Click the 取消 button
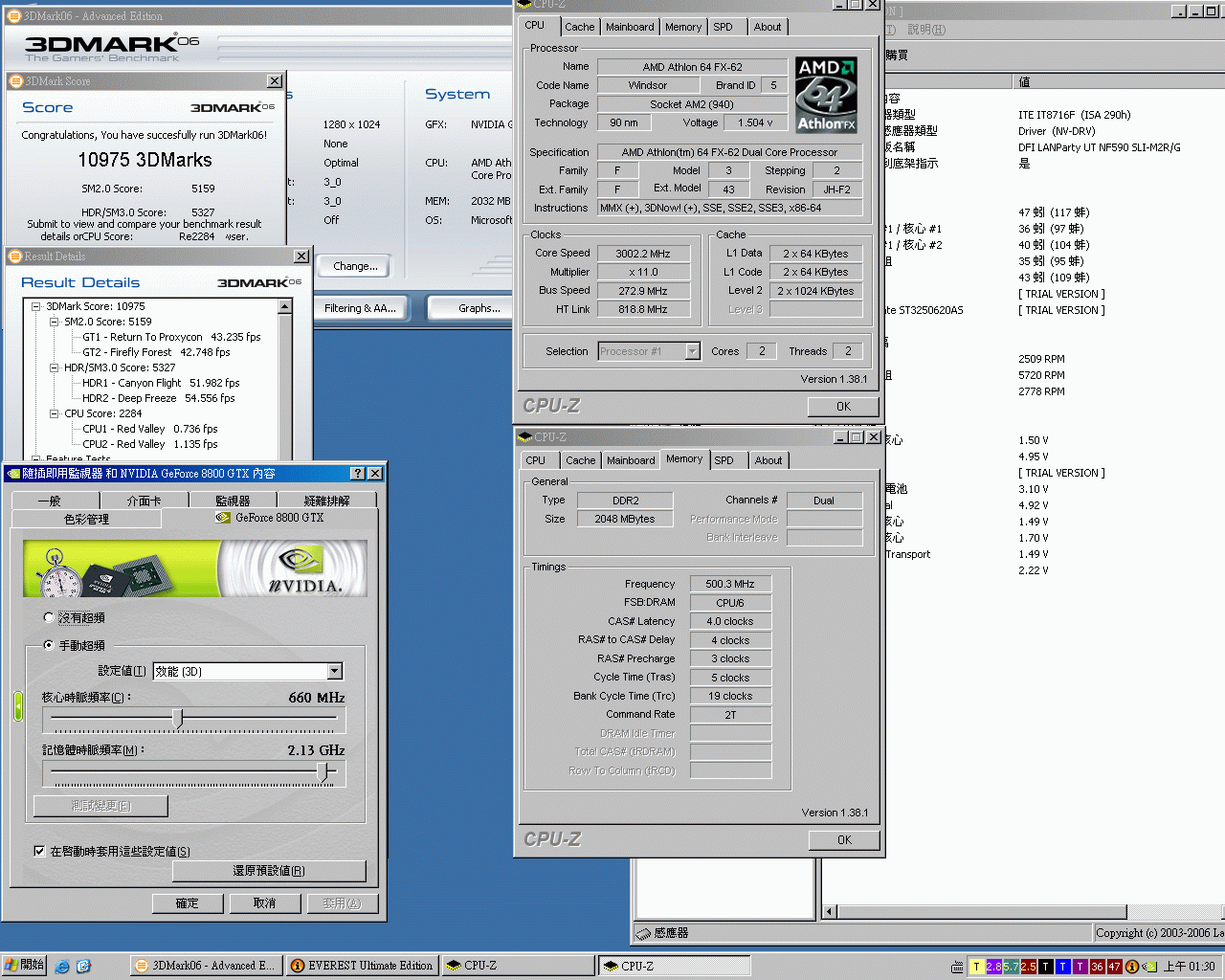Screen dimensions: 1225x980 pos(265,903)
